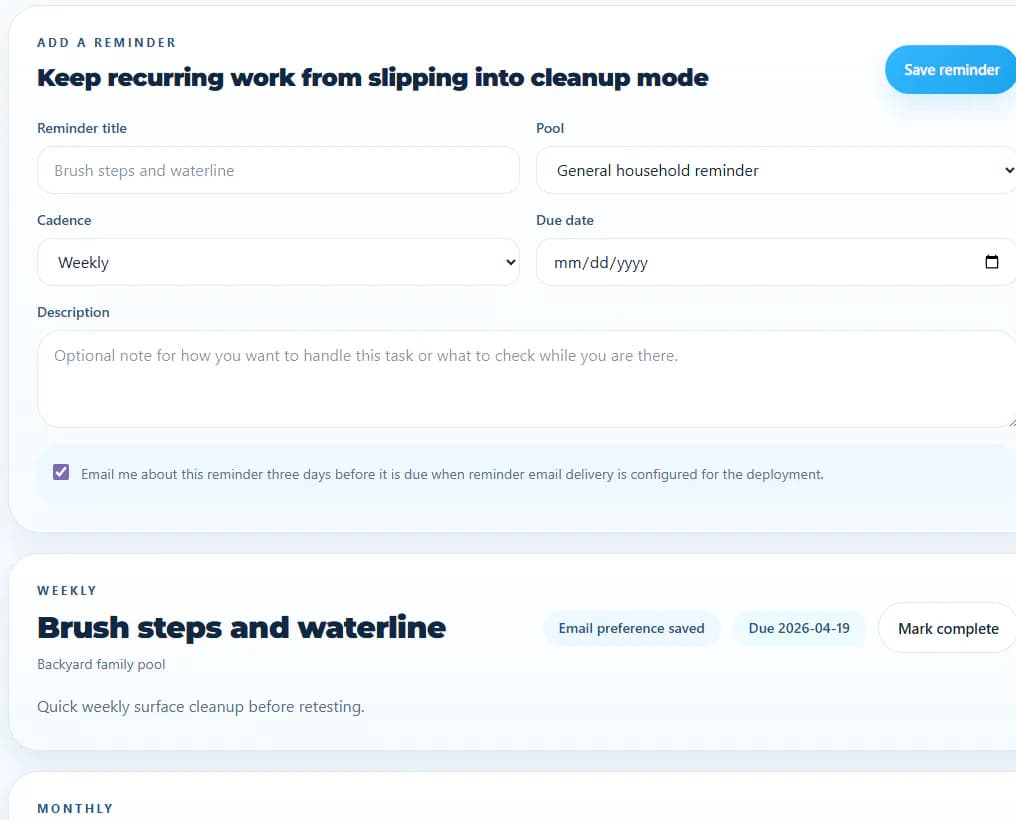Click the WEEKLY section label
Viewport: 1016px width, 820px height.
67,591
